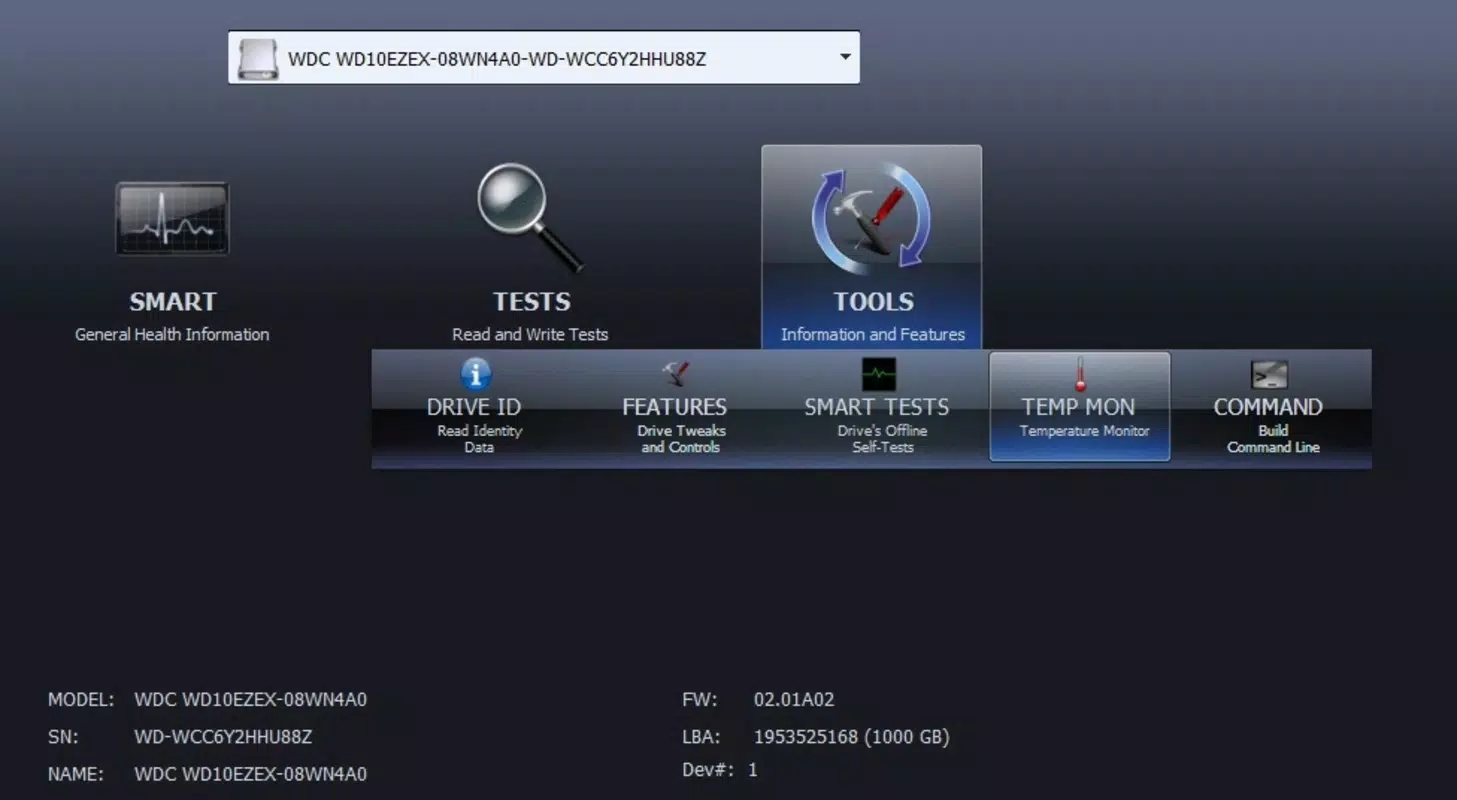Select the NAME value WDC WD10EZEX-08WN4A0

[x=250, y=774]
